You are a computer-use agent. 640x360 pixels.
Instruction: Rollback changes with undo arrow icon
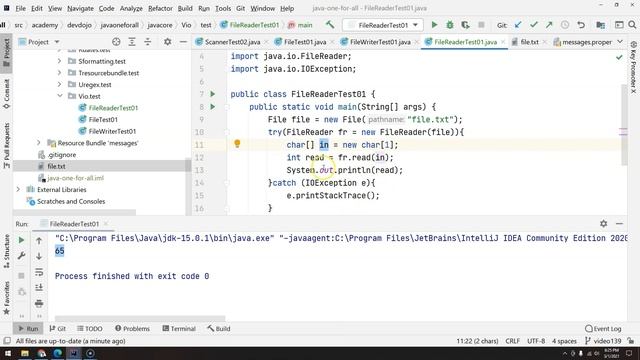581,25
